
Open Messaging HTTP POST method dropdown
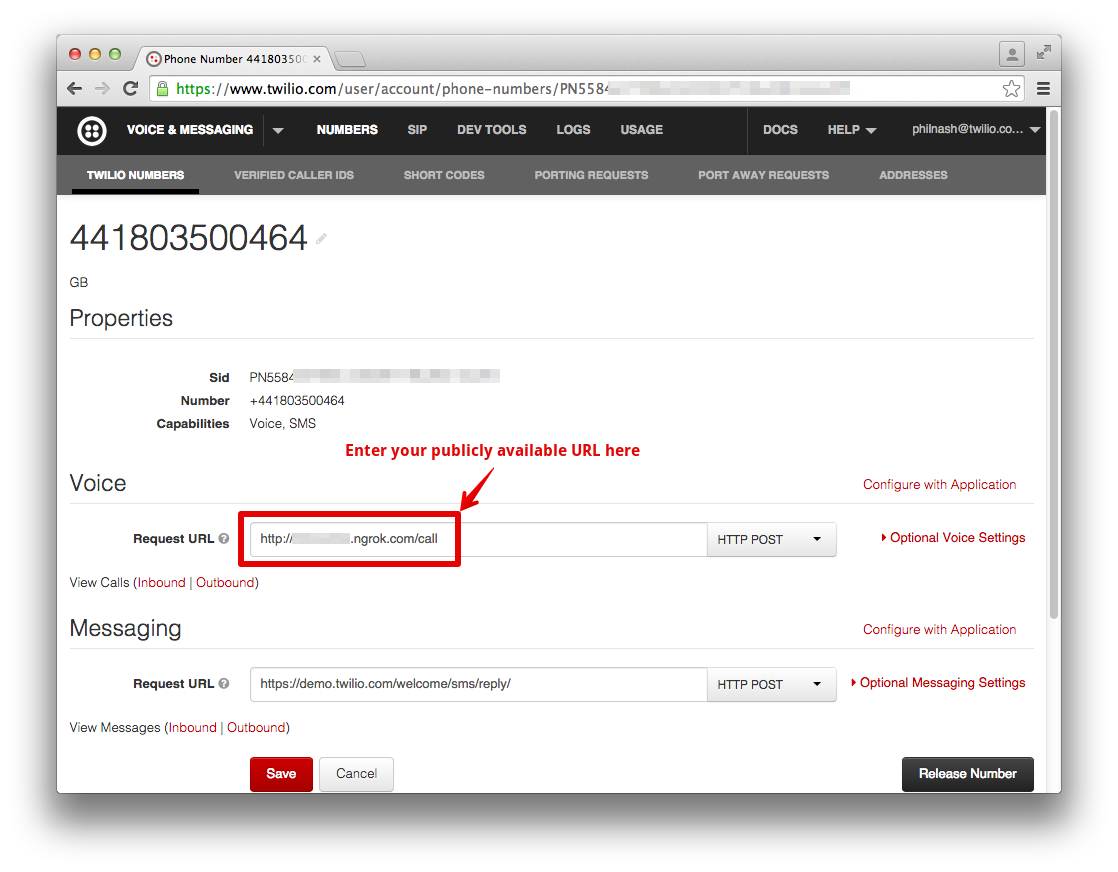(771, 684)
